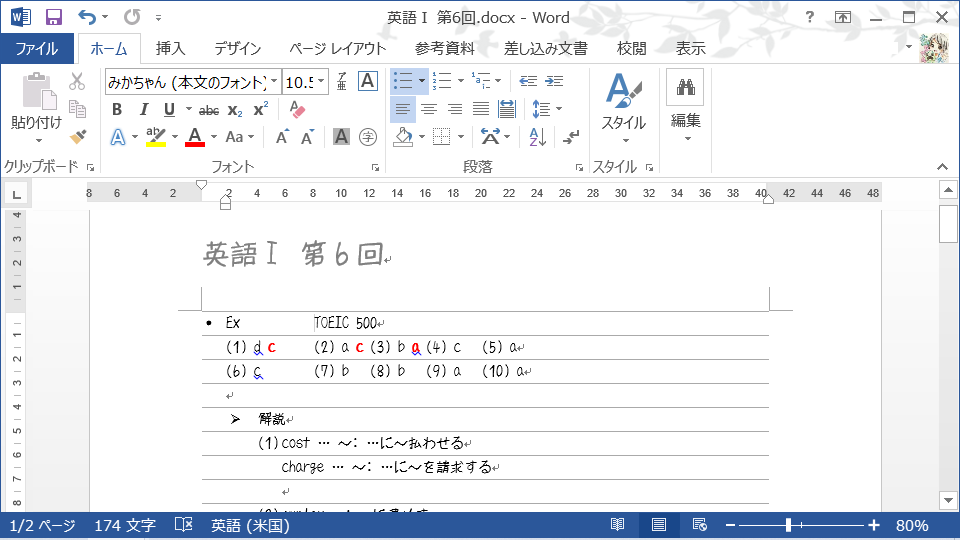
Task: Click the ファイル (File) button
Action: (x=37, y=48)
